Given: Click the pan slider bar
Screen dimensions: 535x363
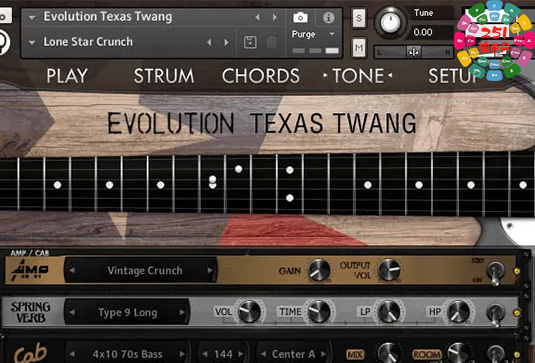Looking at the screenshot, I should pyautogui.click(x=414, y=52).
